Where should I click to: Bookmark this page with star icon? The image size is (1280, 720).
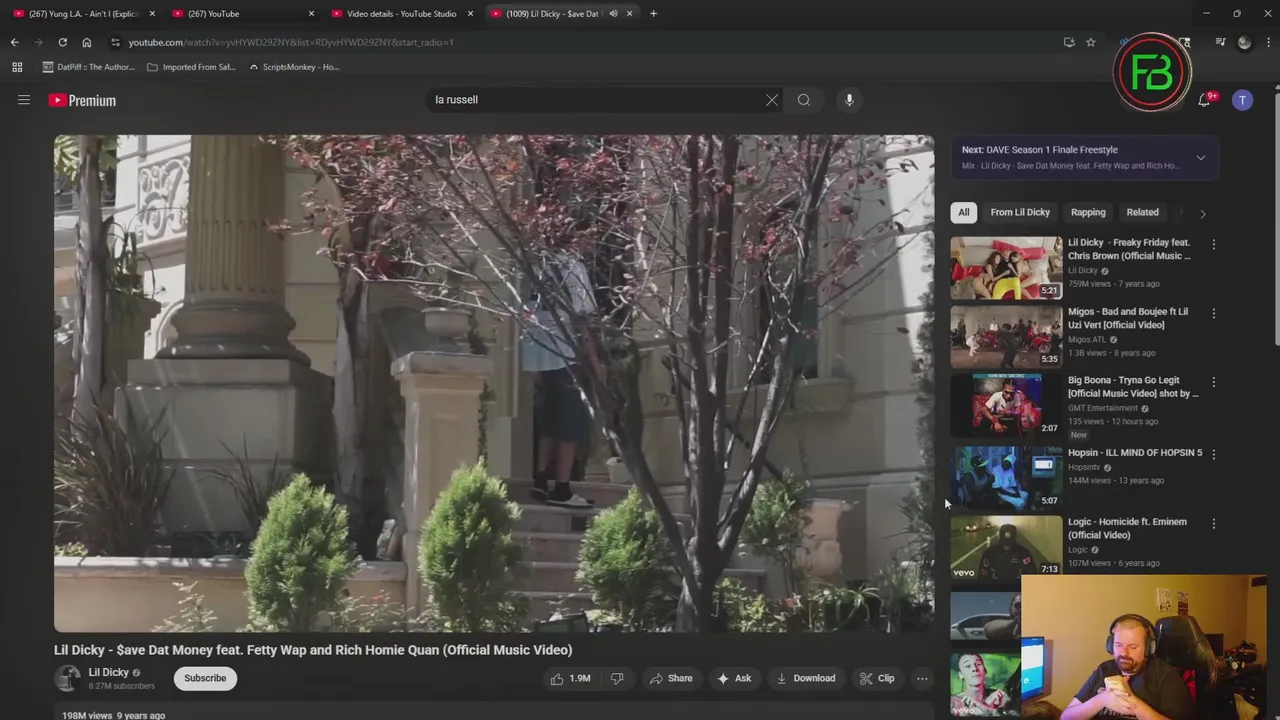(1090, 42)
